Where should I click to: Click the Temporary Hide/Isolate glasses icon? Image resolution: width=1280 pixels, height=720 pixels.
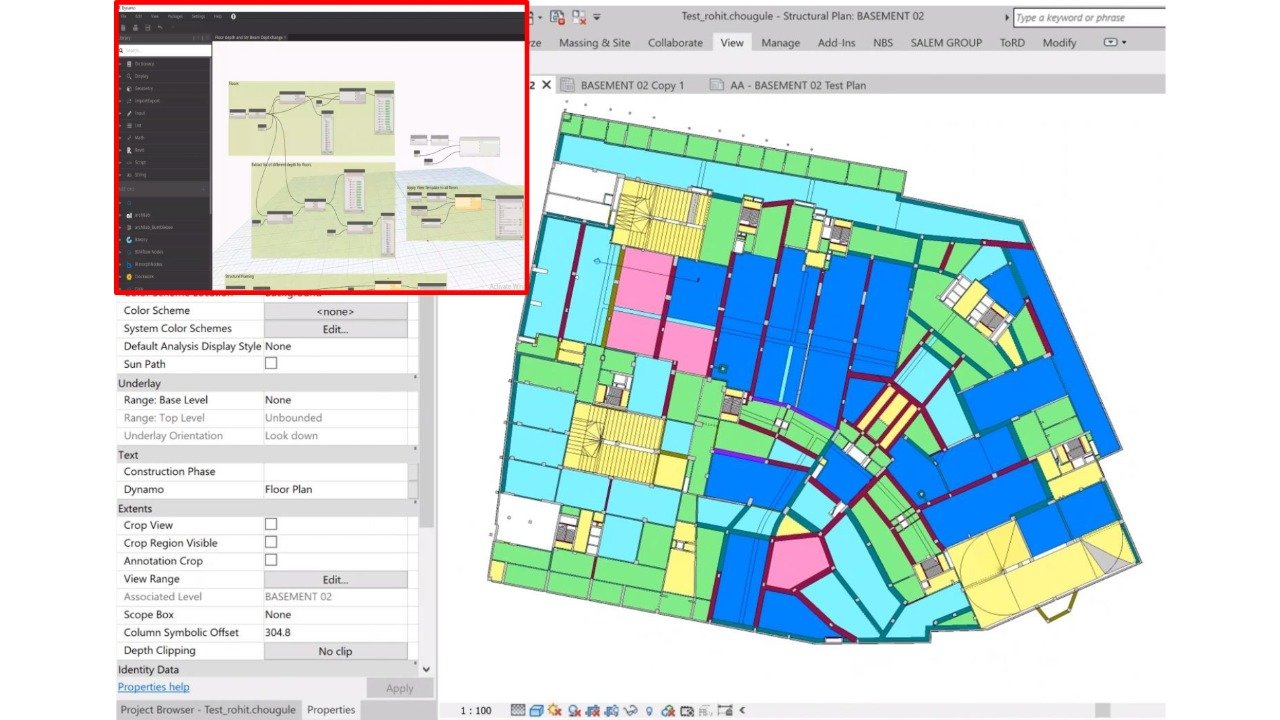630,711
